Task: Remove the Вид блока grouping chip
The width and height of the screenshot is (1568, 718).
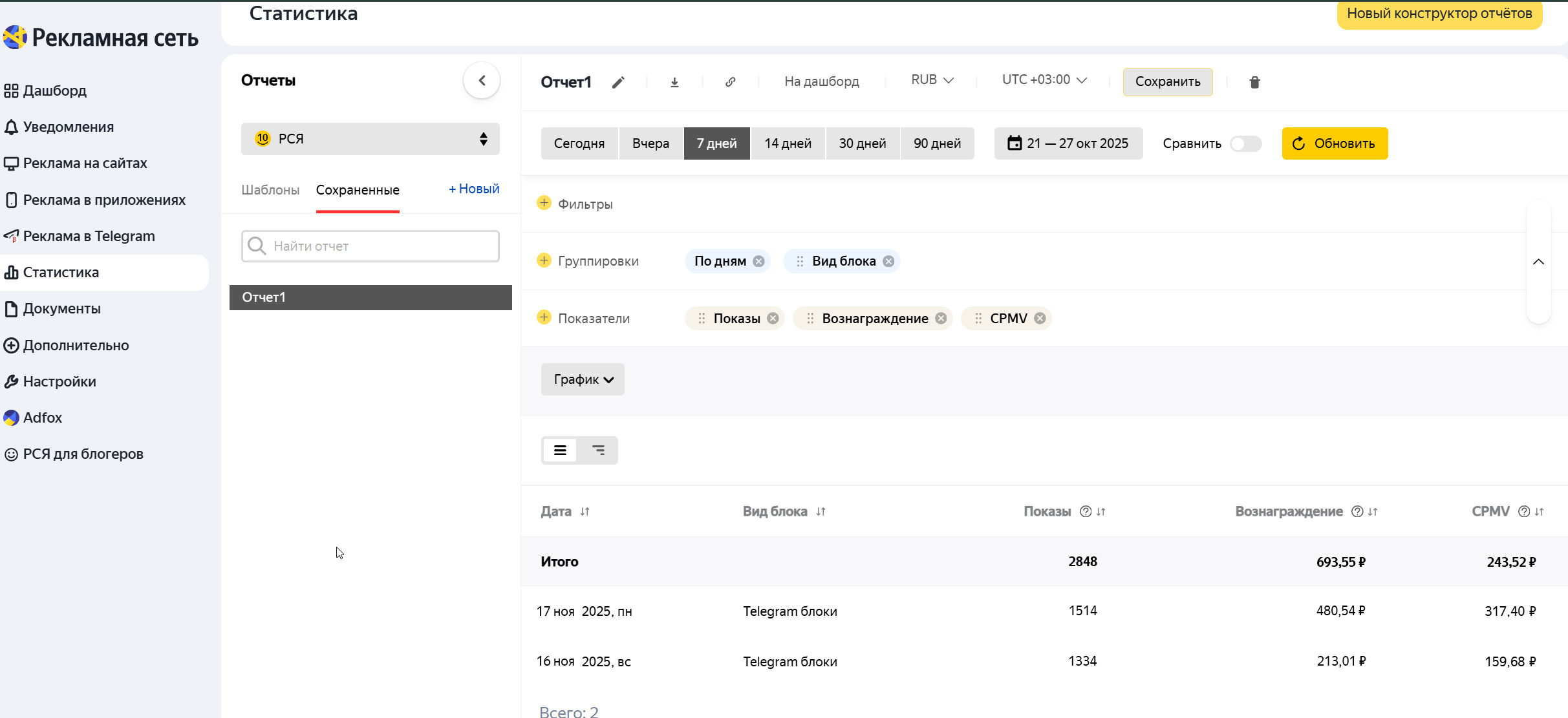Action: point(888,261)
